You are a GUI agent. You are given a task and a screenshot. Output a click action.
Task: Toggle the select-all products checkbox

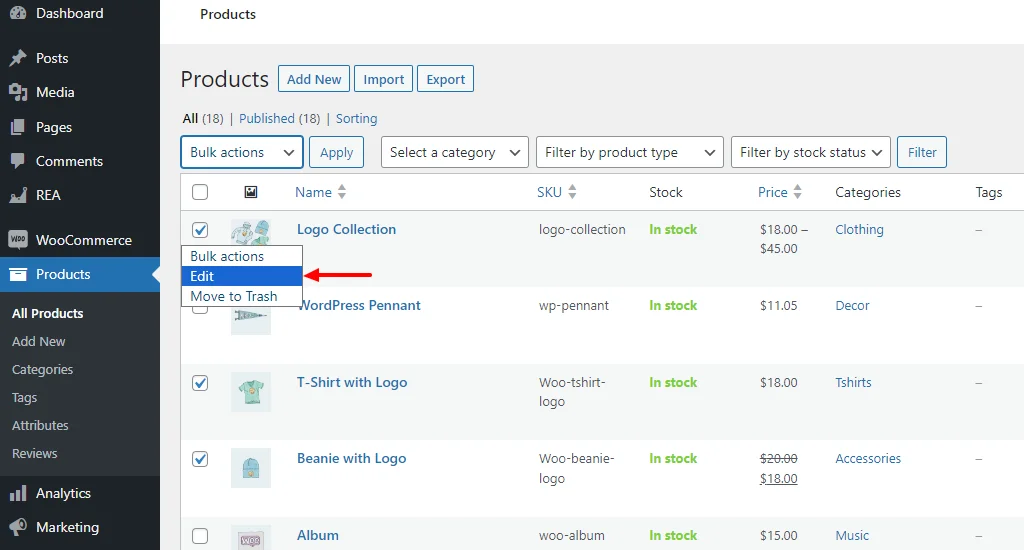(x=200, y=192)
